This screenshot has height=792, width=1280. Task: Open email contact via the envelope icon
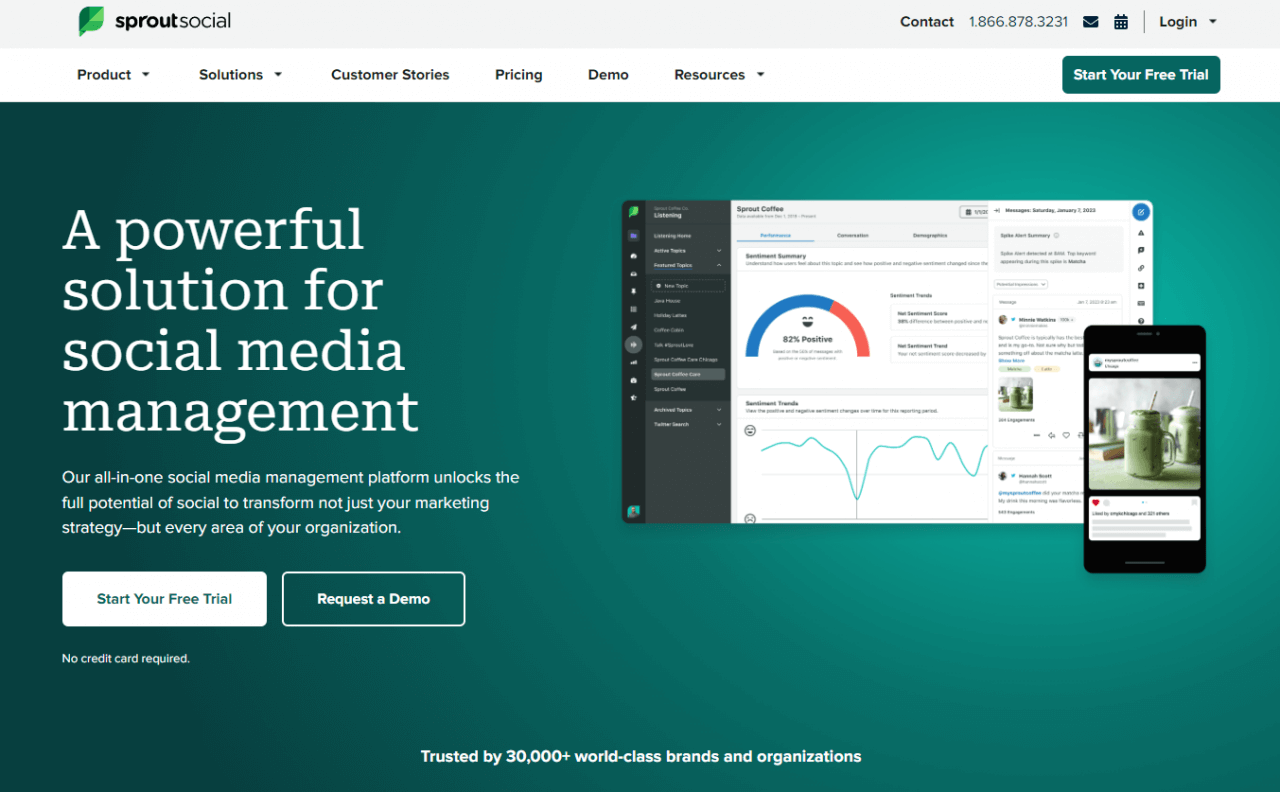[1090, 21]
